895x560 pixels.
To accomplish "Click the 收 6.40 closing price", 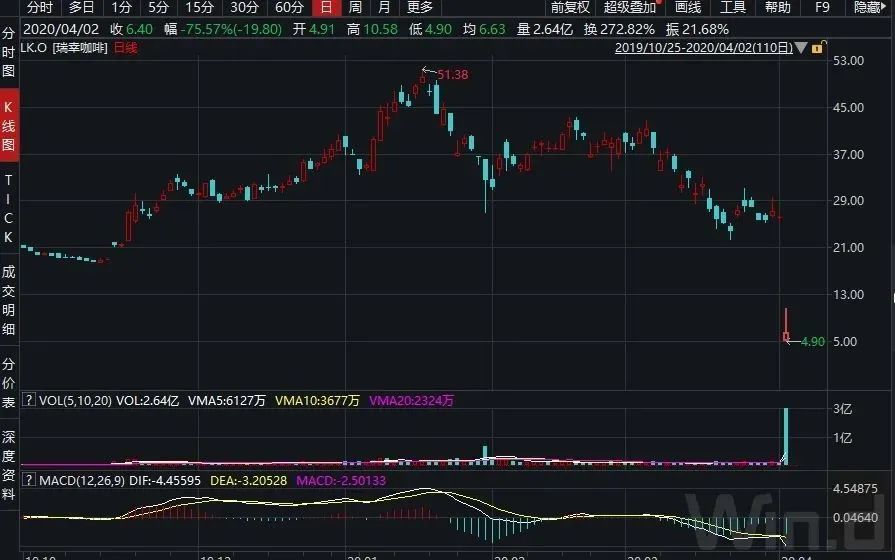I will coord(131,29).
